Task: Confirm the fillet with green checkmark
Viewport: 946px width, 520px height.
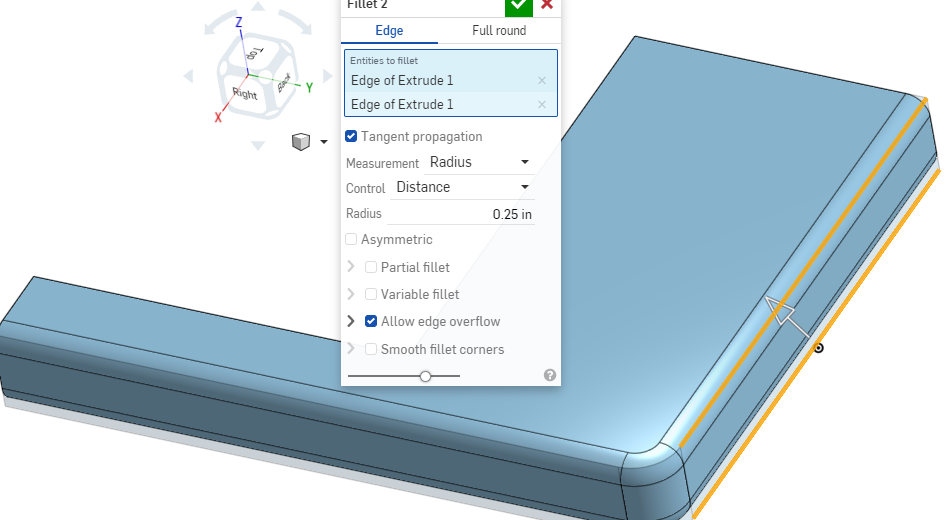Action: point(518,6)
